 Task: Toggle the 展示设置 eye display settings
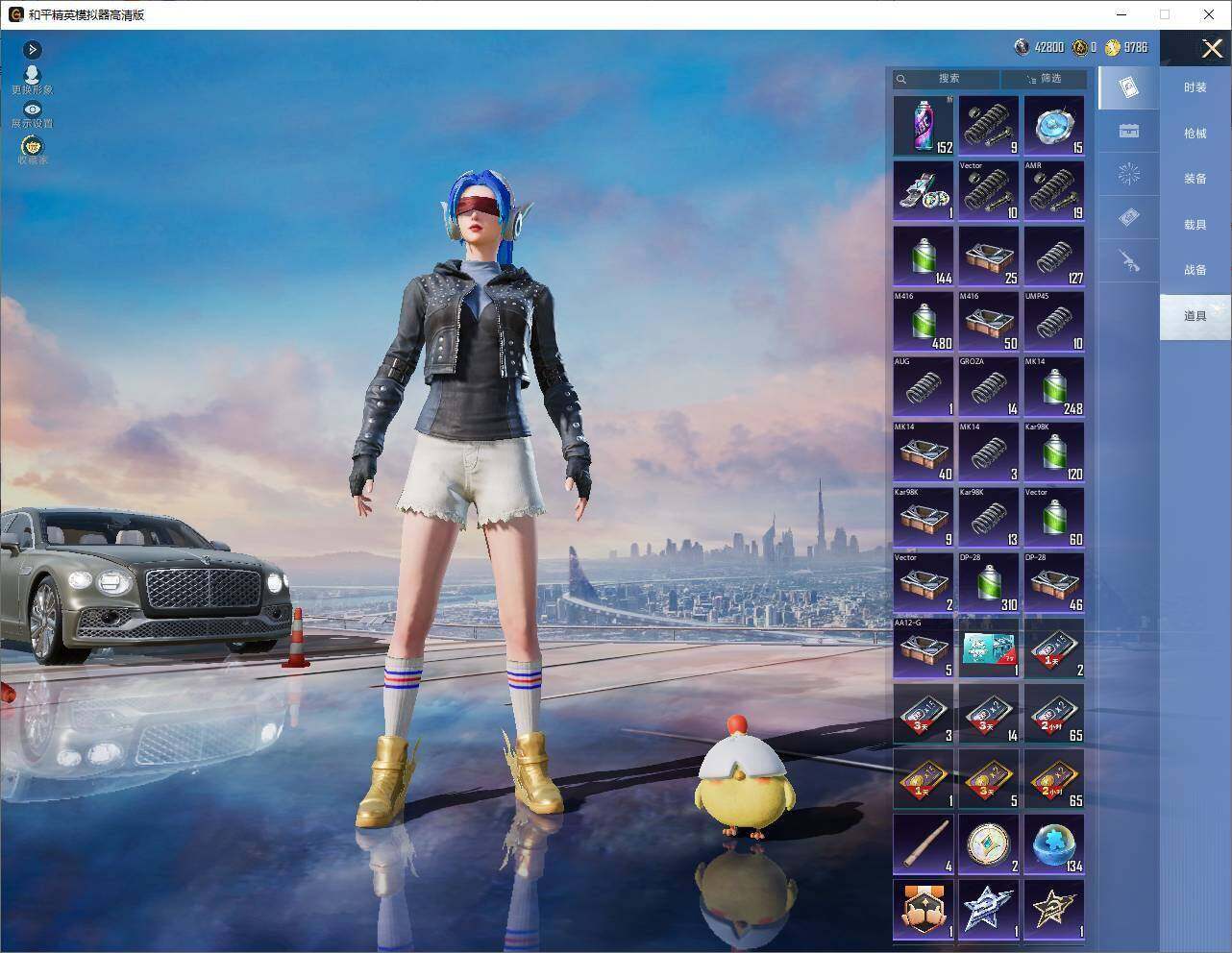33,114
